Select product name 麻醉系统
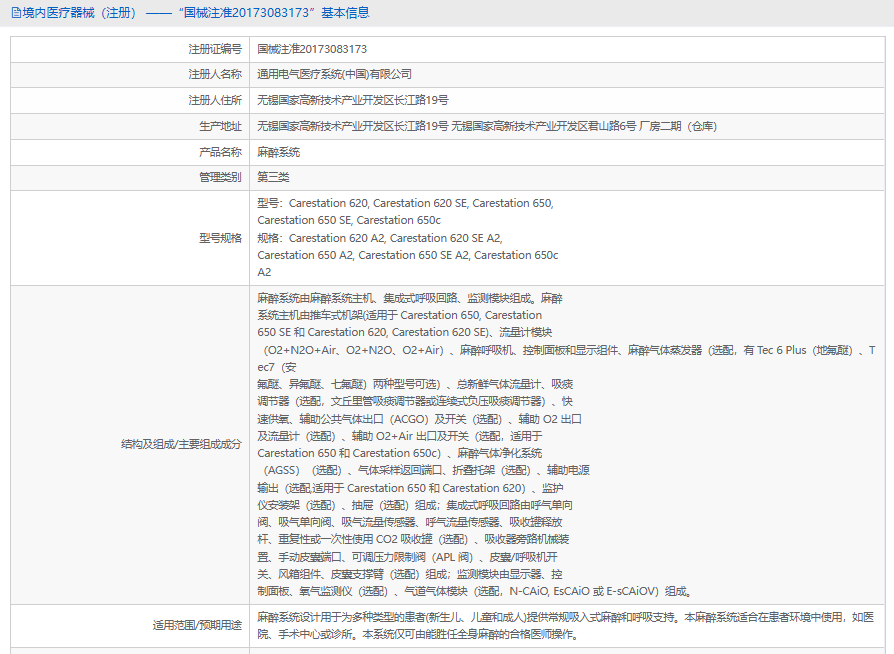Image resolution: width=894 pixels, height=654 pixels. coord(278,152)
